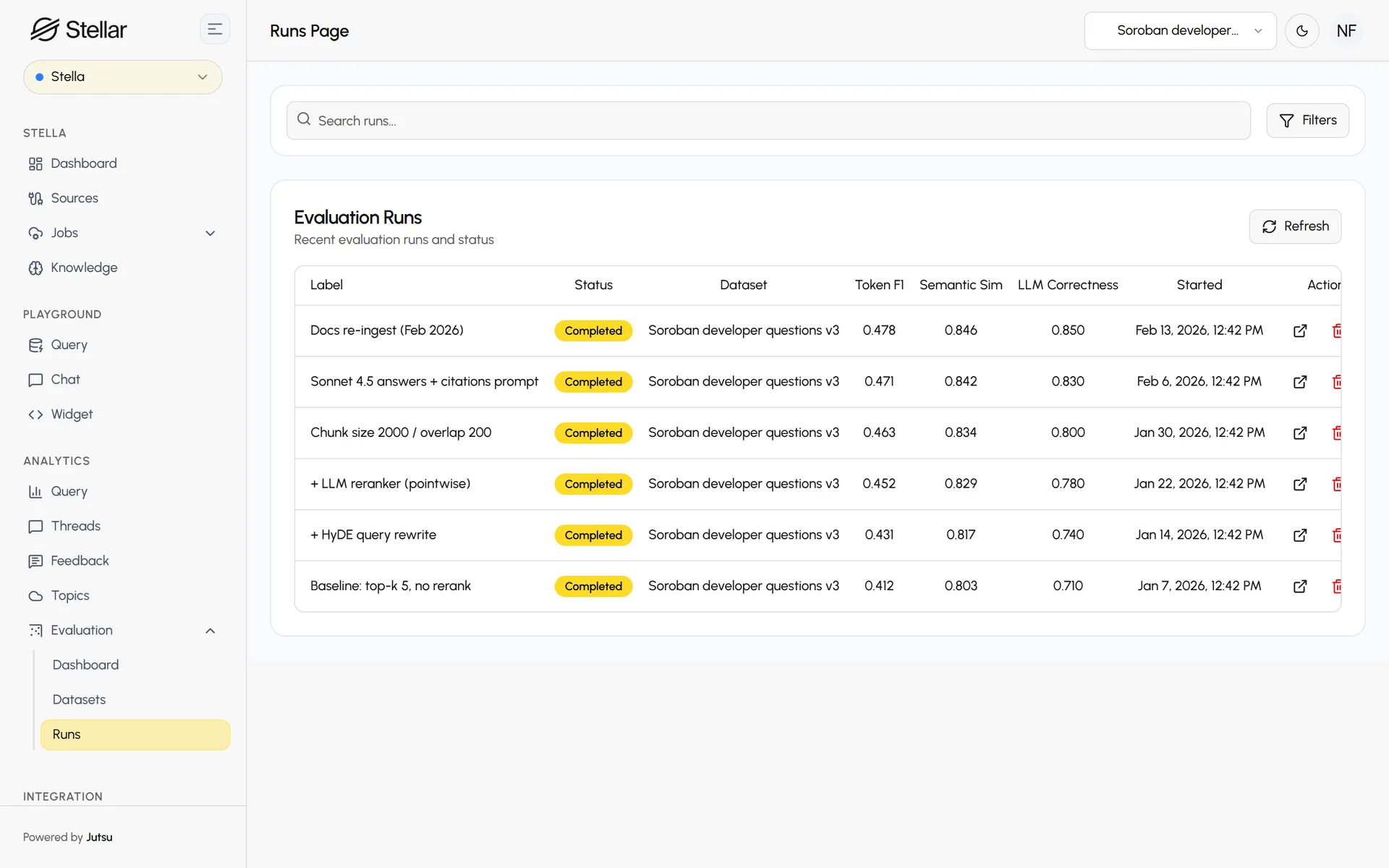This screenshot has width=1389, height=868.
Task: Delete the + HyDE query rewrite run
Action: tap(1336, 535)
